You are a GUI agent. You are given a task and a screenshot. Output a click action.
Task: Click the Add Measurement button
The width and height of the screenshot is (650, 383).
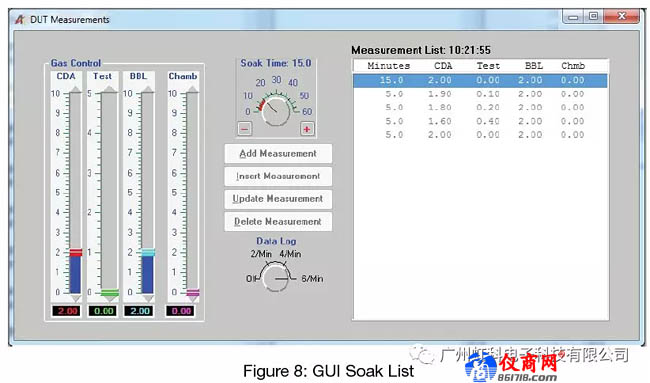click(x=278, y=154)
